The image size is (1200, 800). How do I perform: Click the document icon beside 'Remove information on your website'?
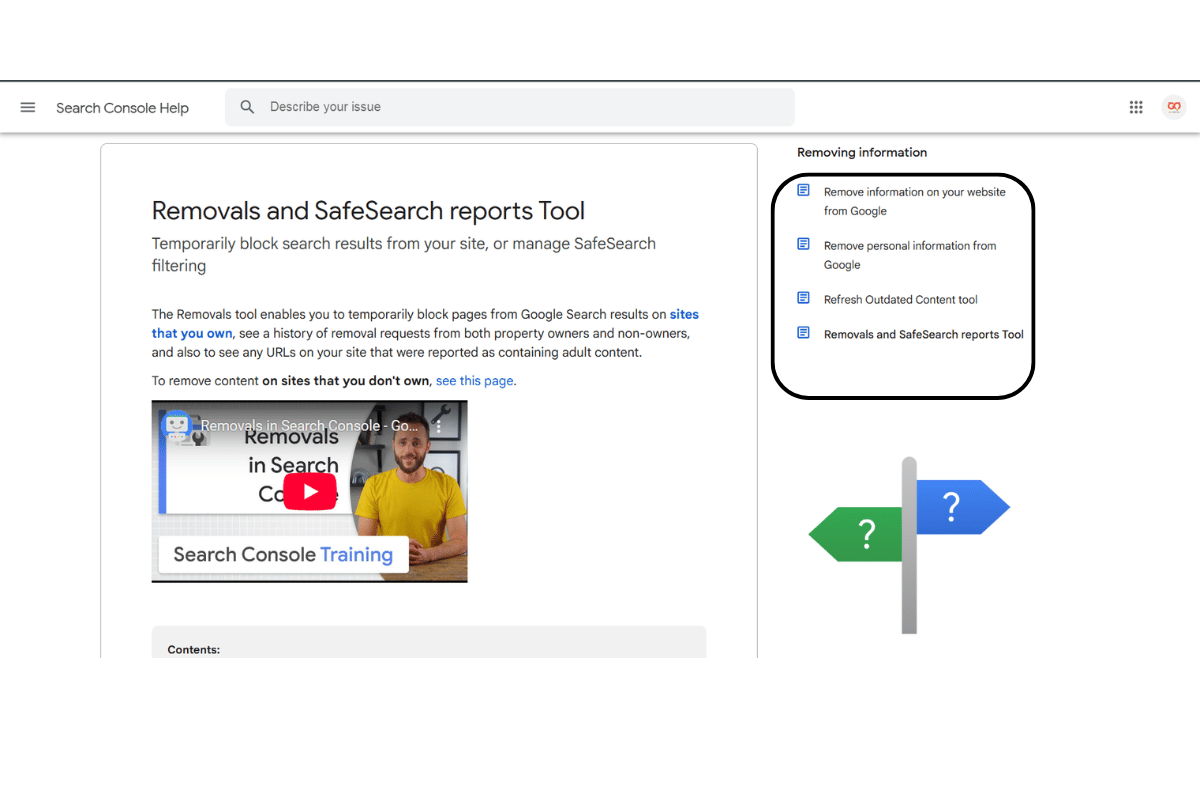click(803, 190)
